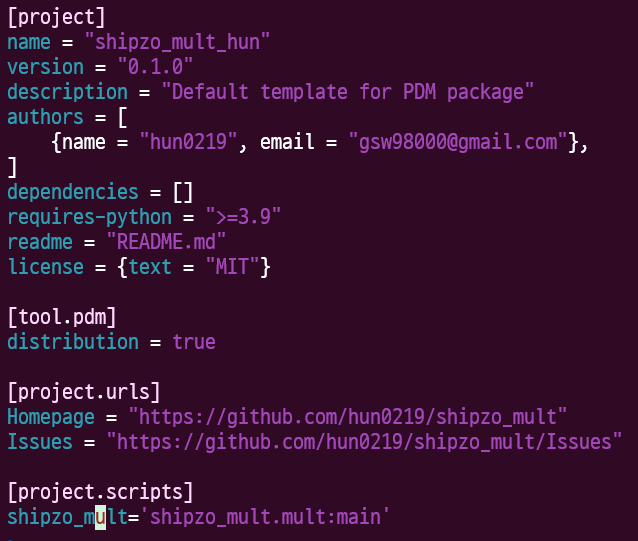Click the author name "hun0219"
Image resolution: width=638 pixels, height=541 pixels.
188,142
